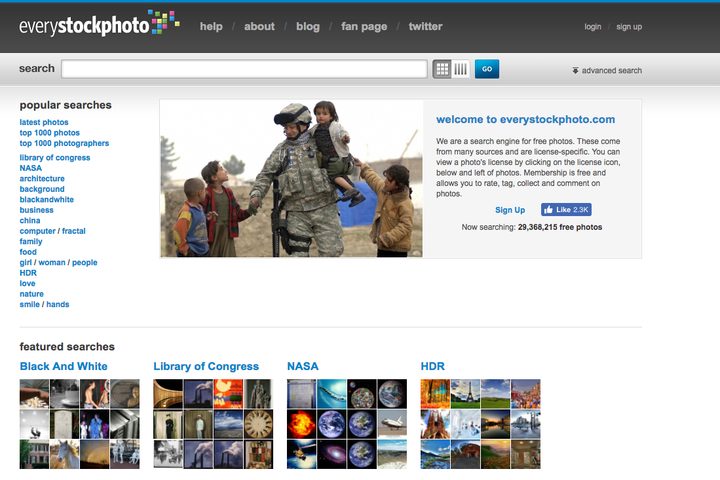This screenshot has width=720, height=480.
Task: Click welcome to everystockphoto.com heading
Action: tap(526, 119)
